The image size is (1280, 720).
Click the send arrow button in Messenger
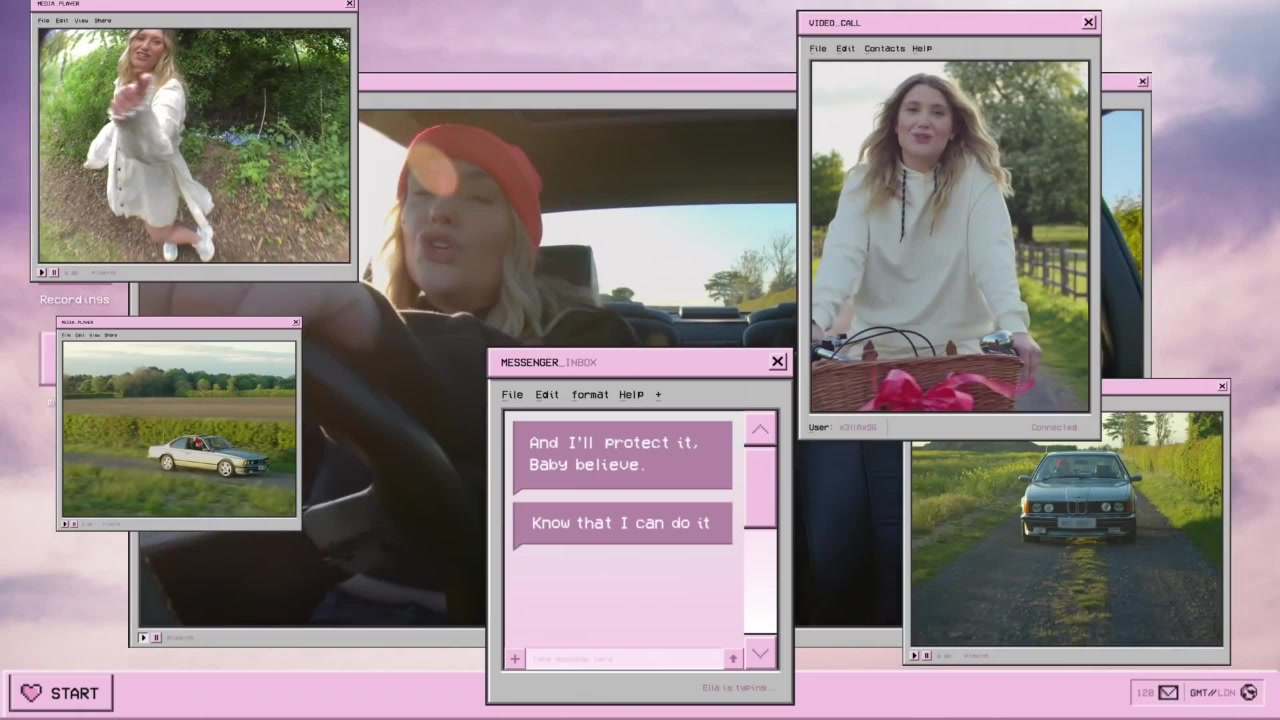[733, 658]
